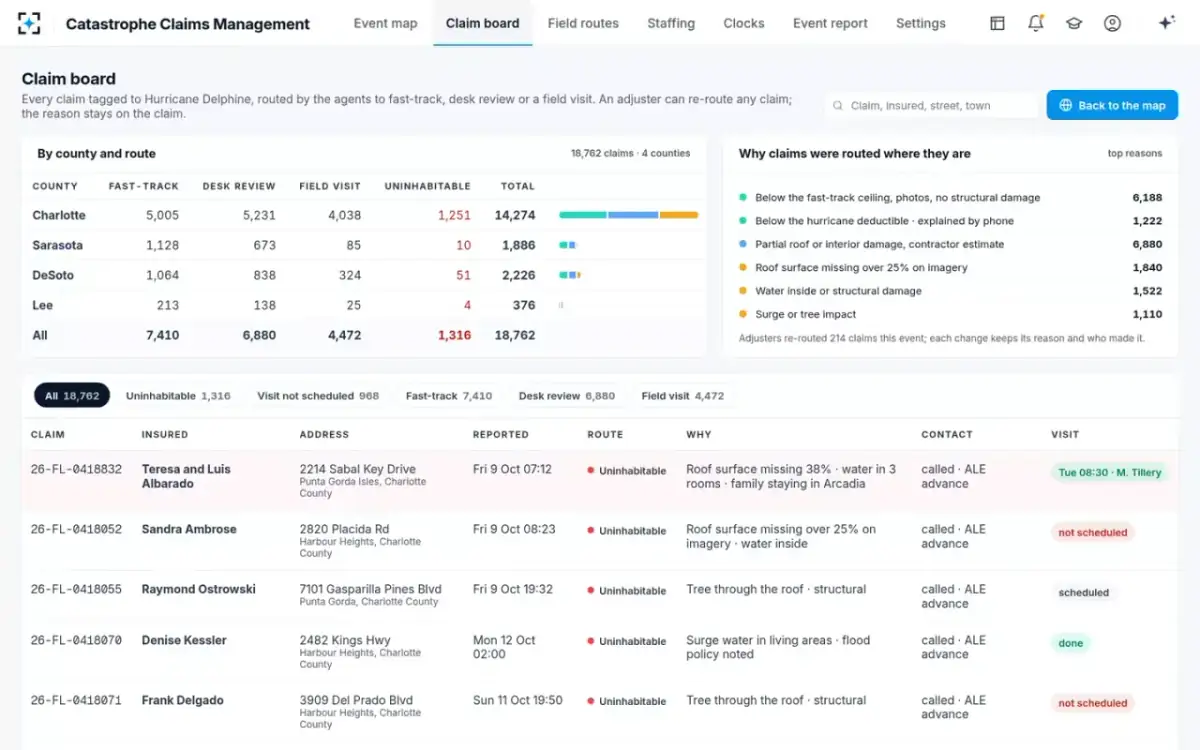Open Settings tab
The width and height of the screenshot is (1200, 750).
[921, 23]
